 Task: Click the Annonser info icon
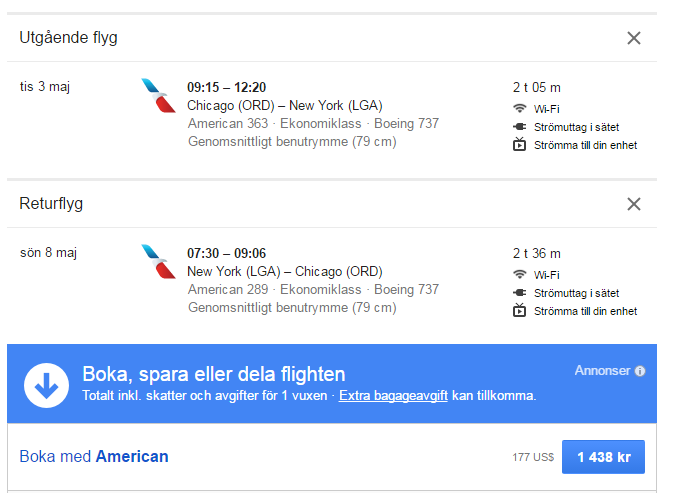(x=640, y=371)
